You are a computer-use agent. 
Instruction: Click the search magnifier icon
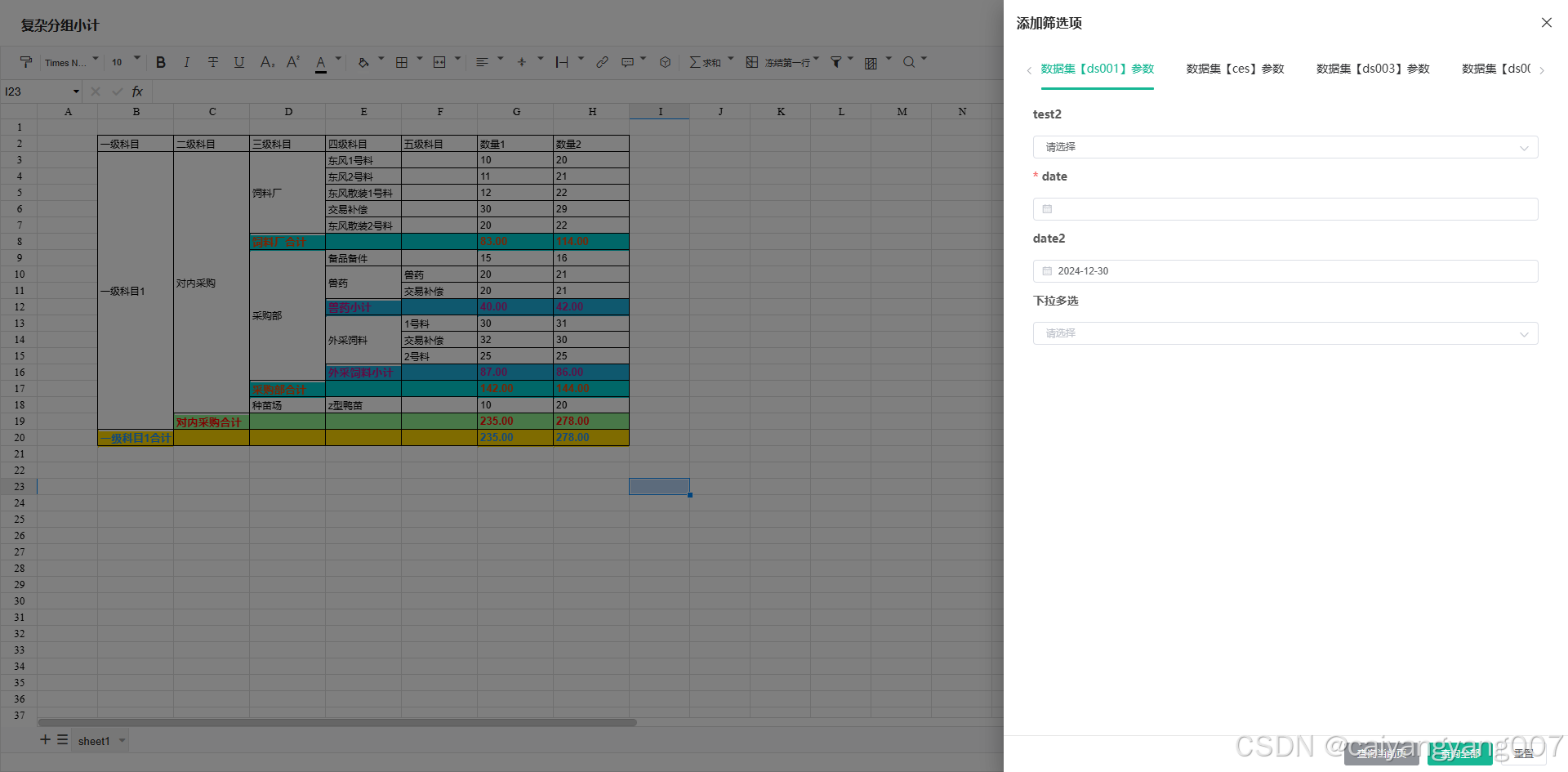(x=909, y=62)
